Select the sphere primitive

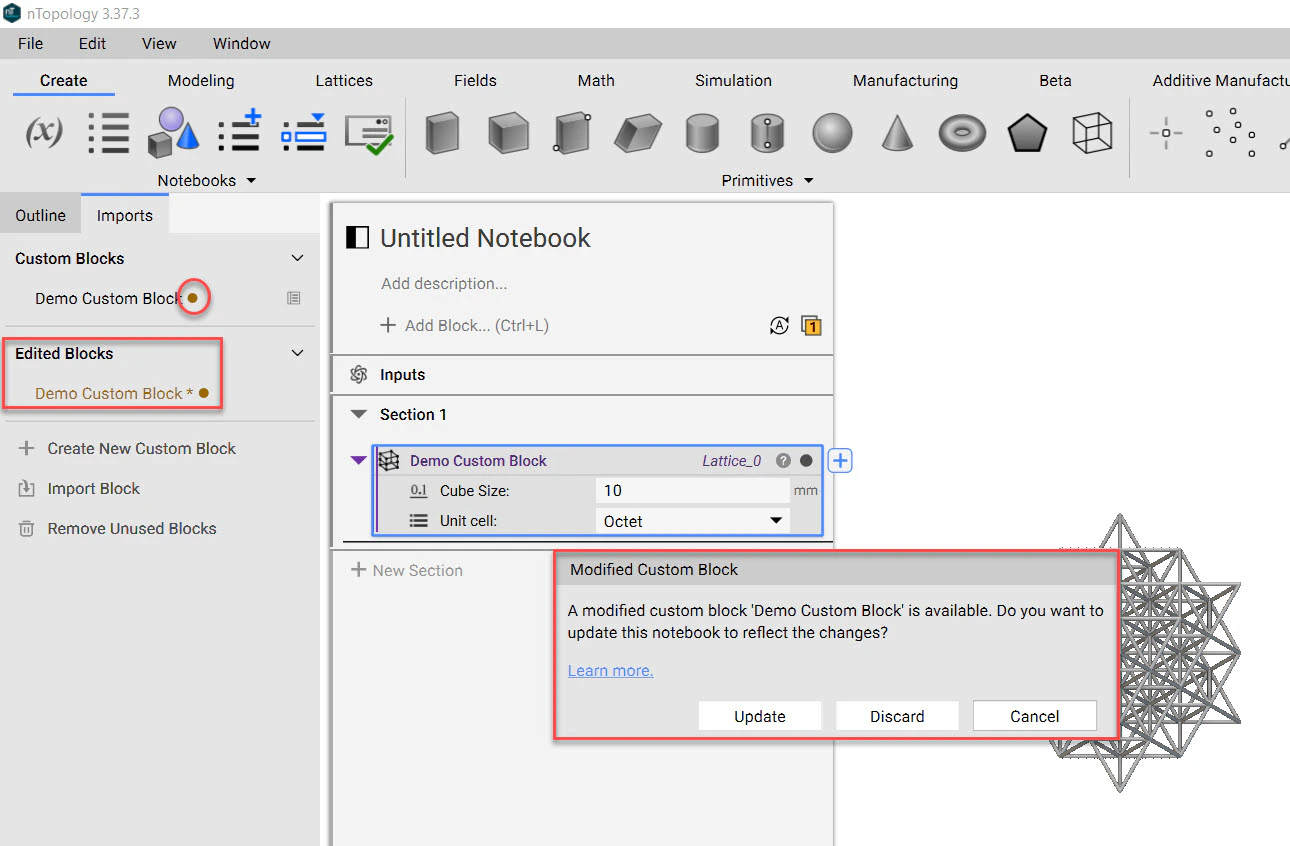[832, 132]
